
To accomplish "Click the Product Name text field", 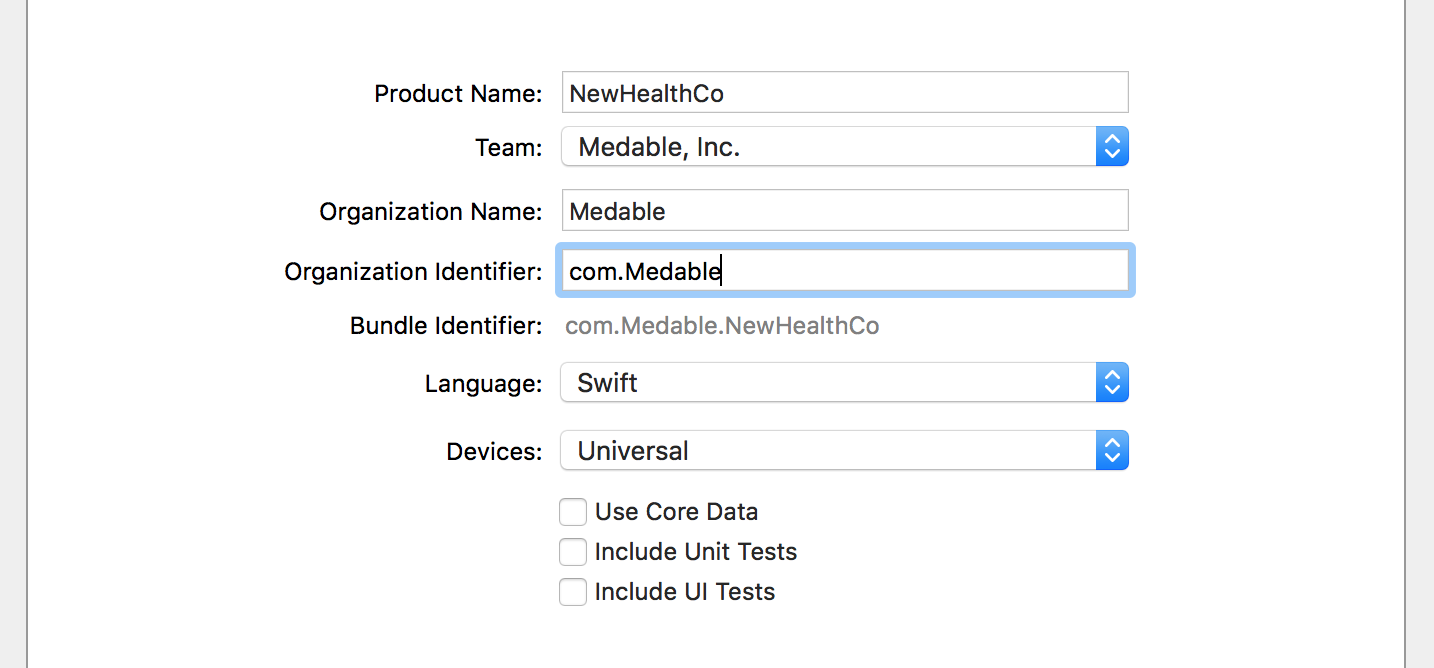I will click(x=844, y=93).
